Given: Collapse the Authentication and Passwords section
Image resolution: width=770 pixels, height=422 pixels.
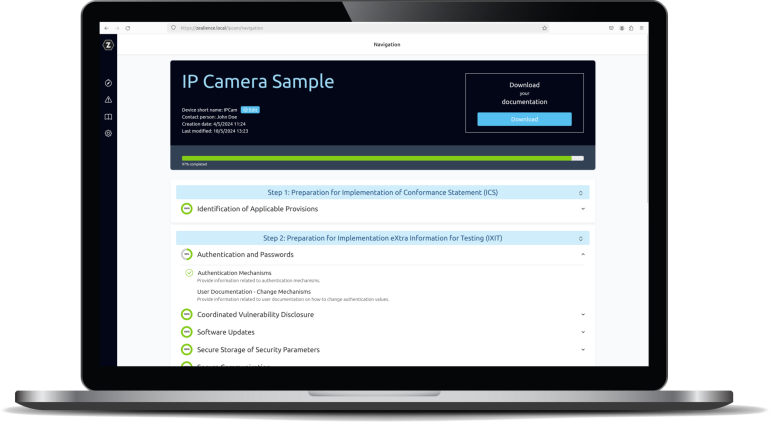Looking at the screenshot, I should 582,255.
